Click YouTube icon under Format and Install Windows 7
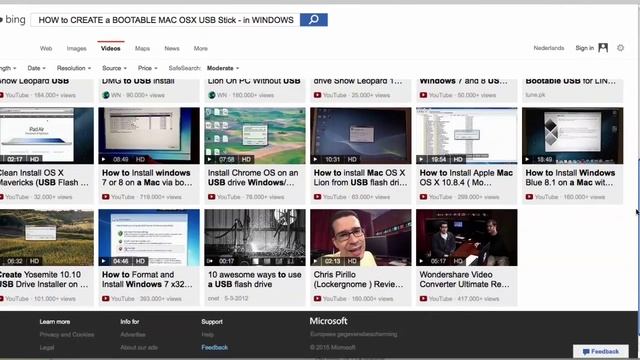This screenshot has height=360, width=640. (106, 299)
